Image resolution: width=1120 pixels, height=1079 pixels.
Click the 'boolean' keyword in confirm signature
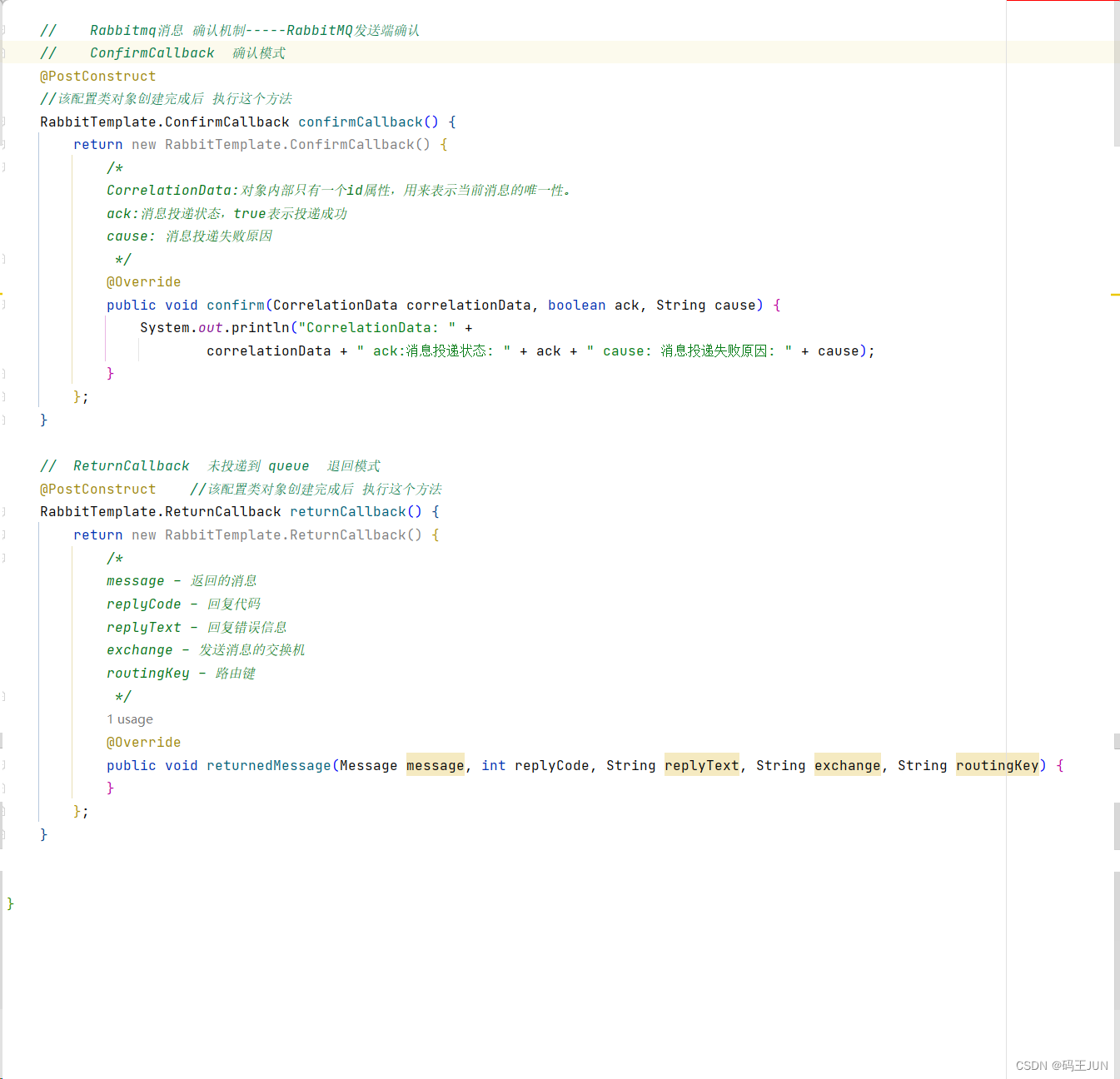click(576, 305)
